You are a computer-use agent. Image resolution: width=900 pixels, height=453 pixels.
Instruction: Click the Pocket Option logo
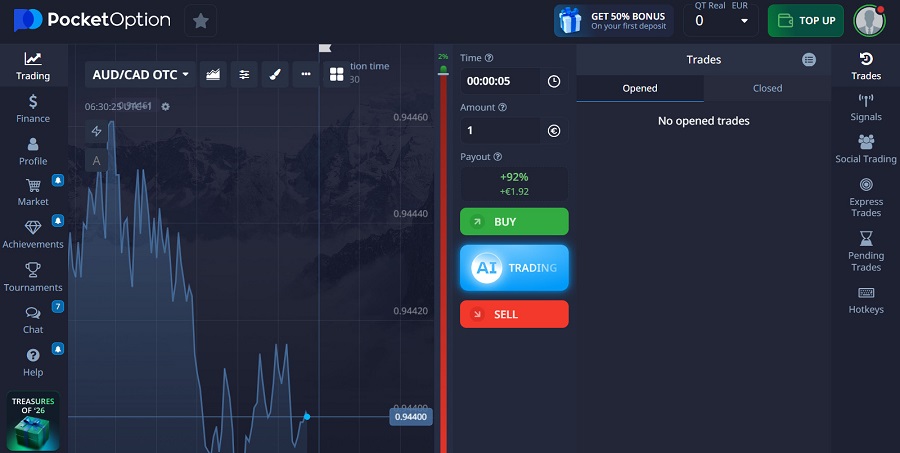92,20
